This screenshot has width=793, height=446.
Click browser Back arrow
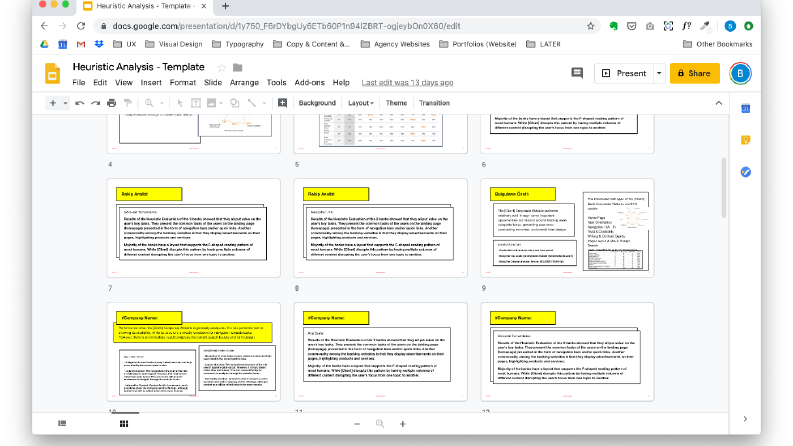45,26
